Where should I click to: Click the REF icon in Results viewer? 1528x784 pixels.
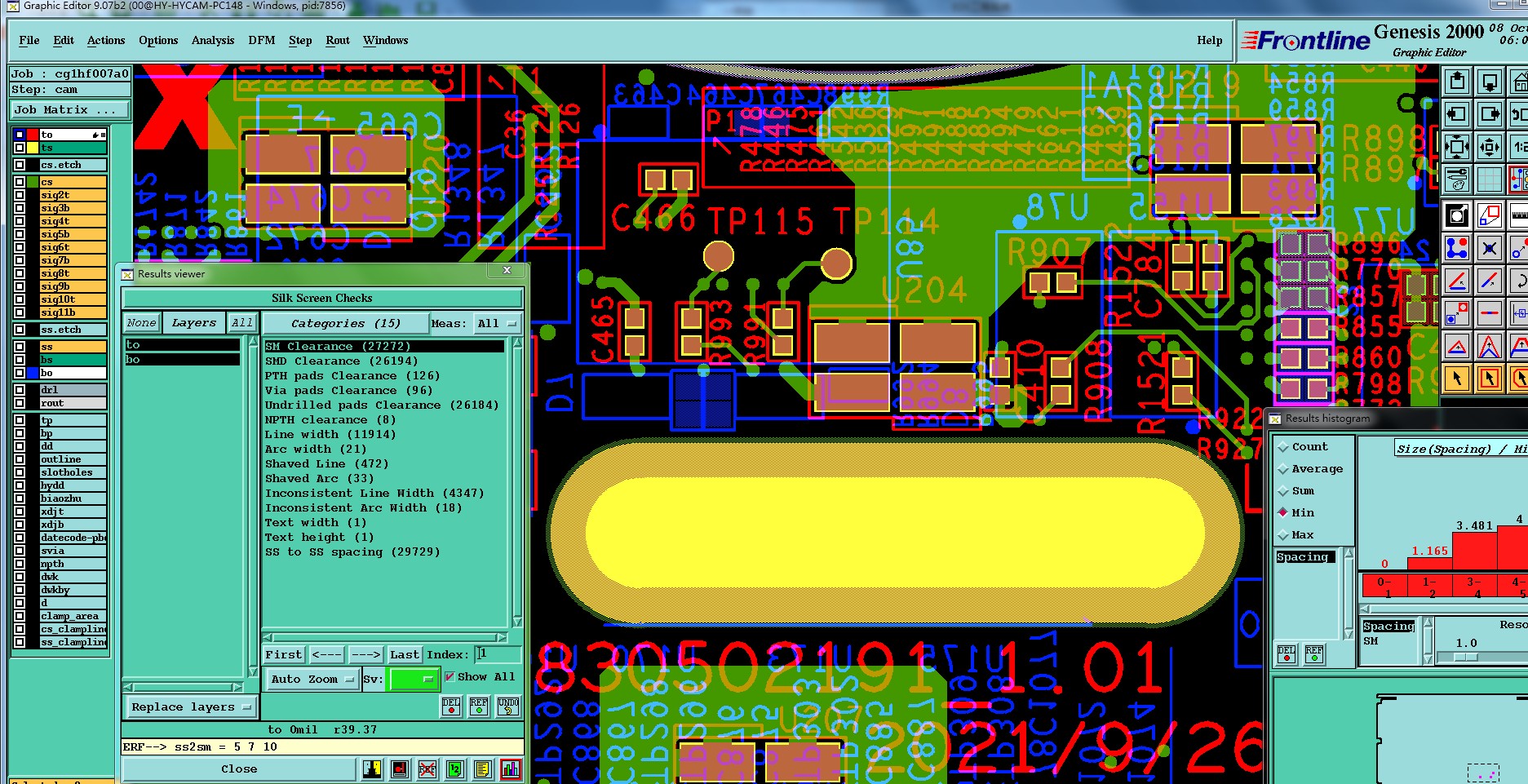point(479,706)
